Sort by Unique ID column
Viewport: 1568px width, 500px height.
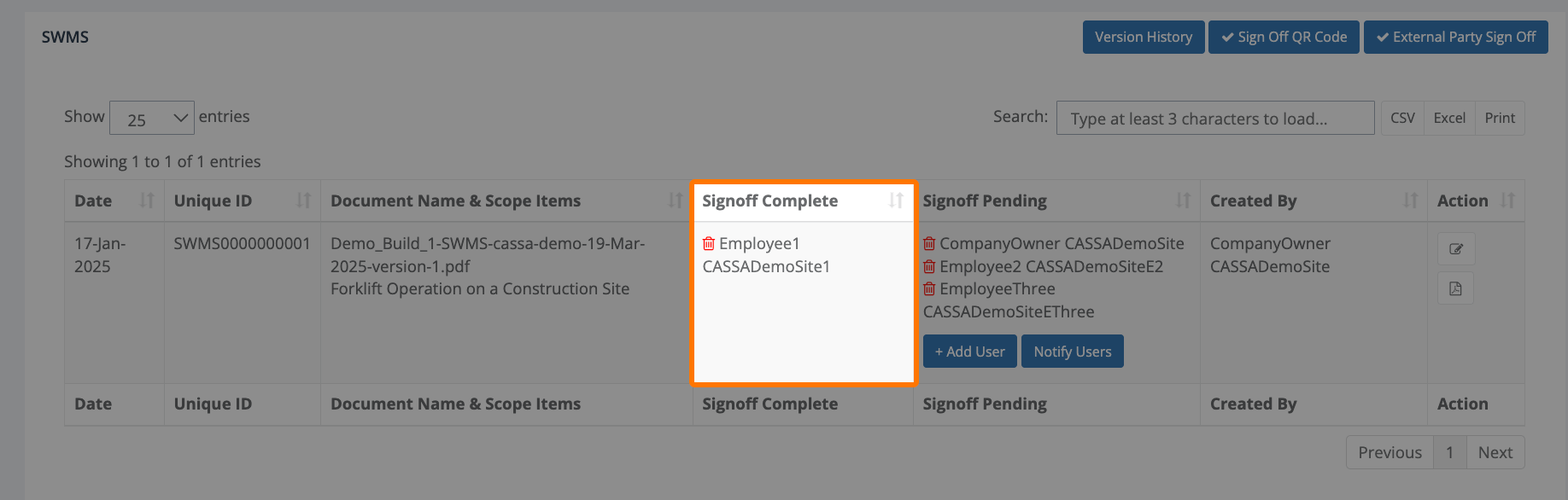click(303, 201)
